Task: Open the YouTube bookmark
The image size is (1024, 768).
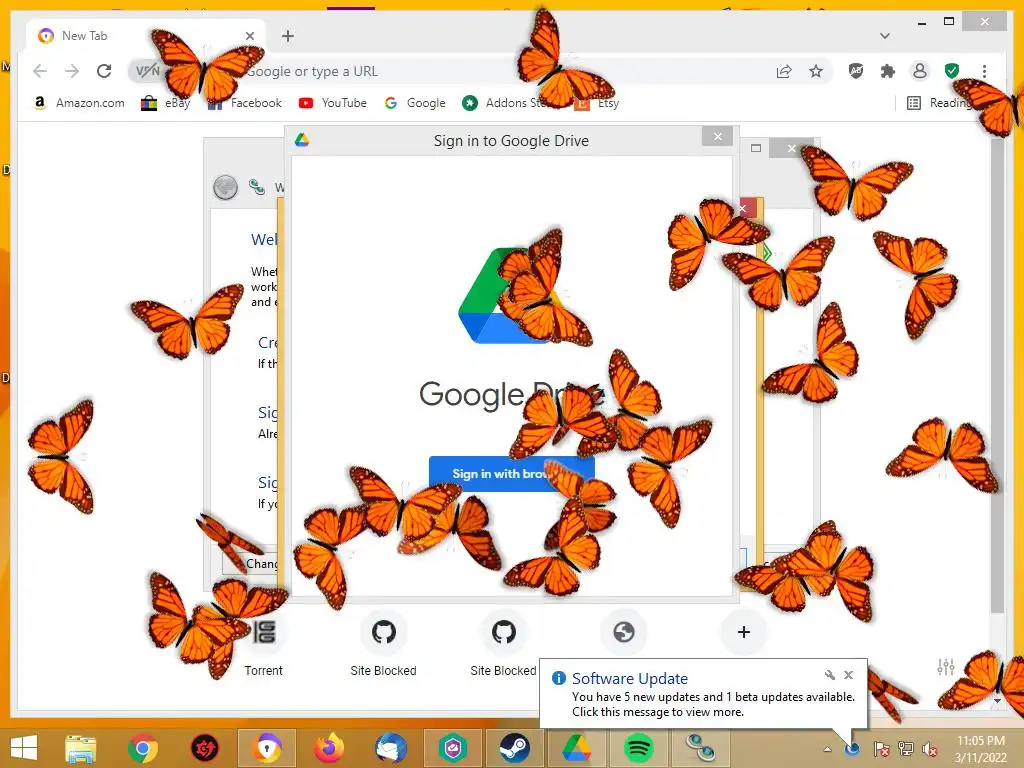Action: pyautogui.click(x=333, y=103)
